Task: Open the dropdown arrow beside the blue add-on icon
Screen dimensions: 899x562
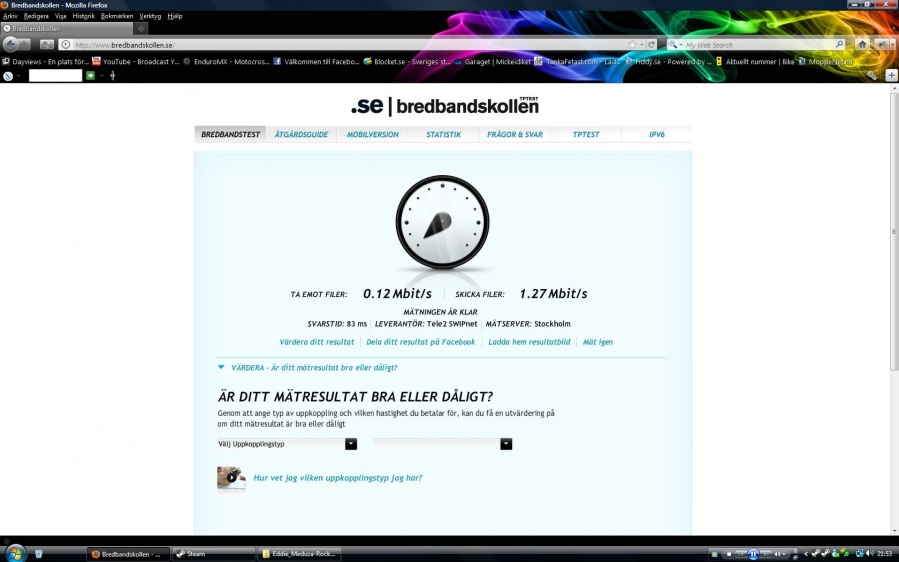Action: [18, 76]
